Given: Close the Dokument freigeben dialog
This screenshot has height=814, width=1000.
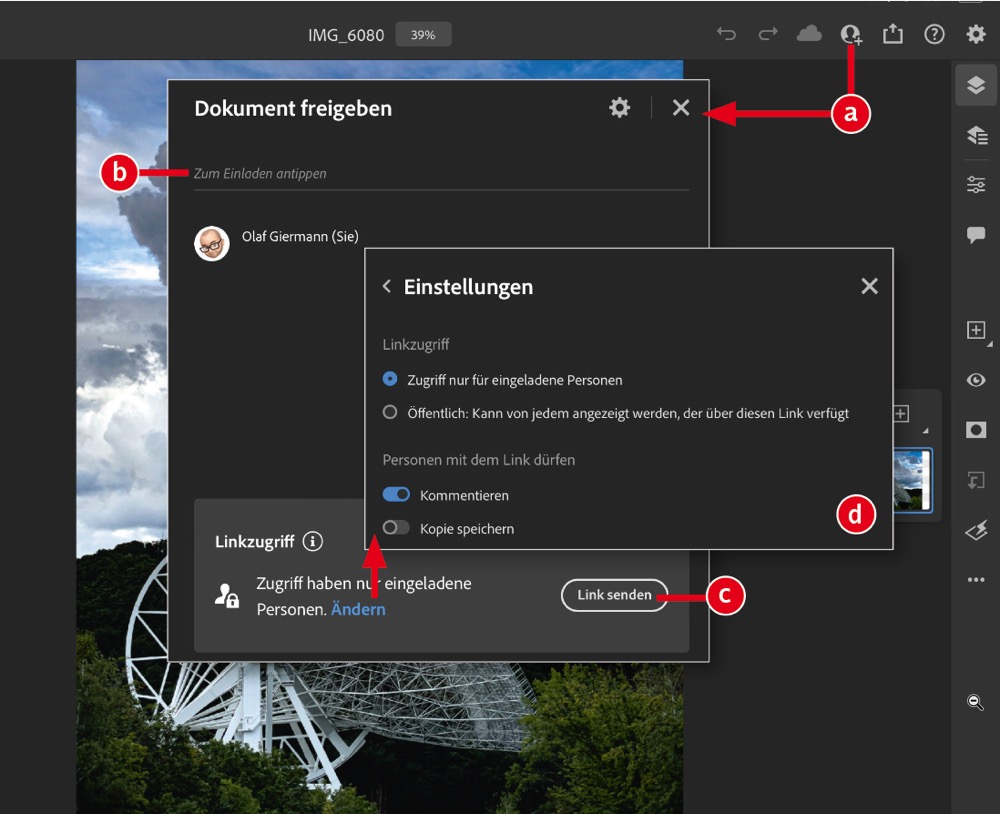Looking at the screenshot, I should point(681,107).
